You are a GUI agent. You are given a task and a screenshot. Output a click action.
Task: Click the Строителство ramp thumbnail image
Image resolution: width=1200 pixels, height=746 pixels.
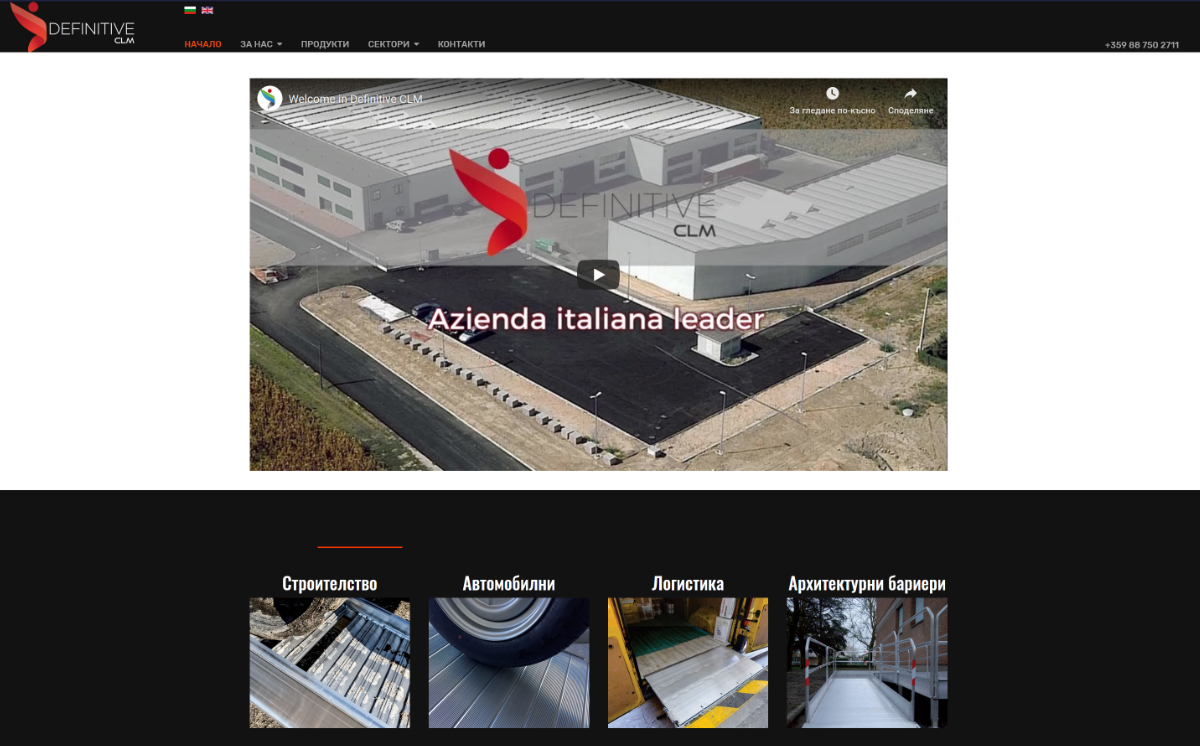click(x=330, y=663)
